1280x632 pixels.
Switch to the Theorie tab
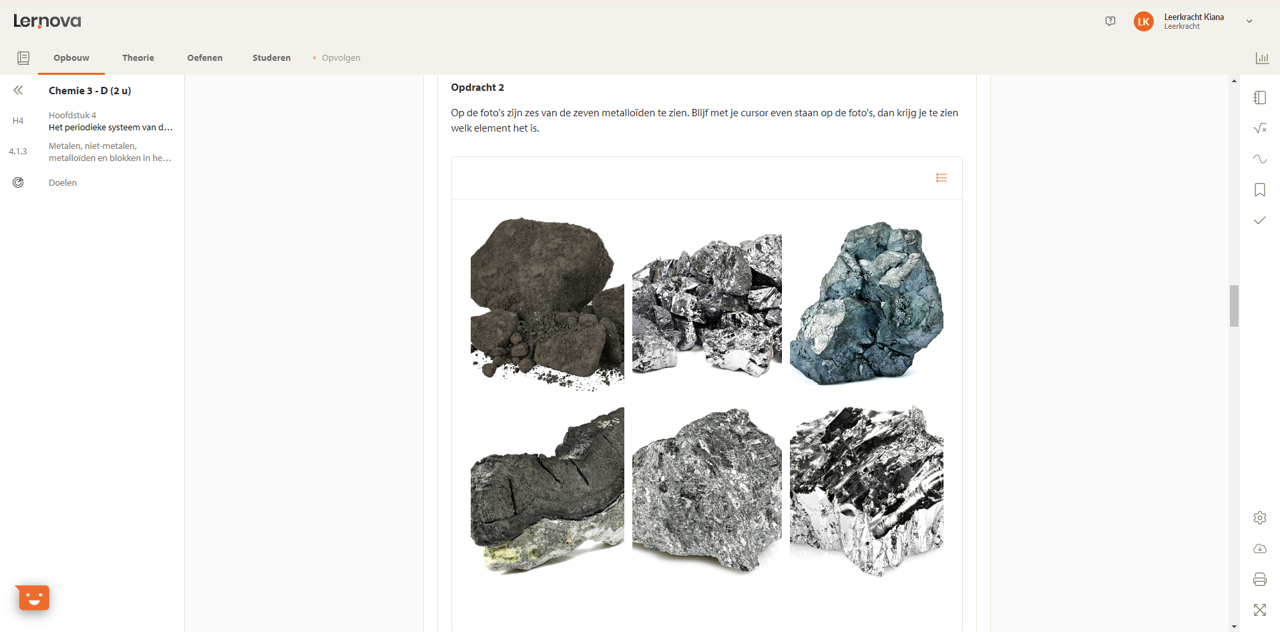point(138,58)
